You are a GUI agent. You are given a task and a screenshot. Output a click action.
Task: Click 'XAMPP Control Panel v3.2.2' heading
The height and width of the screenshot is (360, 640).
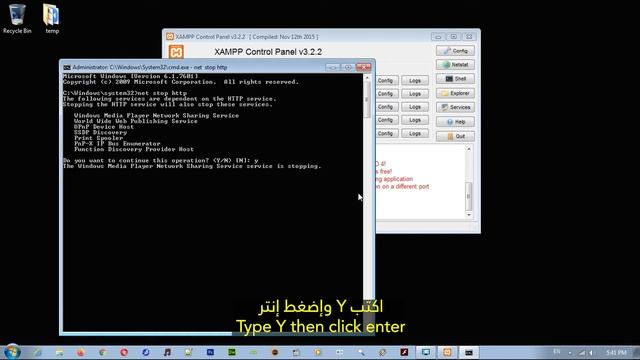268,52
